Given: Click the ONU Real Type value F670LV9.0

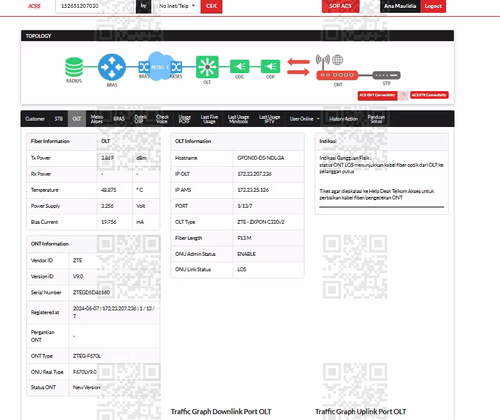Looking at the screenshot, I should pos(85,372).
